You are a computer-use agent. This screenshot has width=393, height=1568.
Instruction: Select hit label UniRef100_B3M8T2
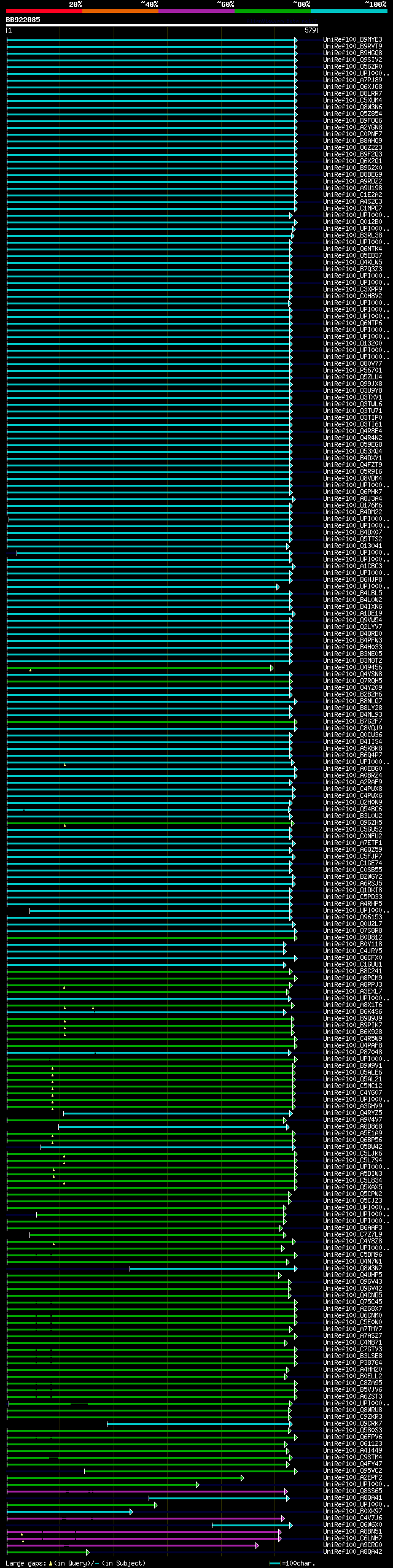(352, 661)
